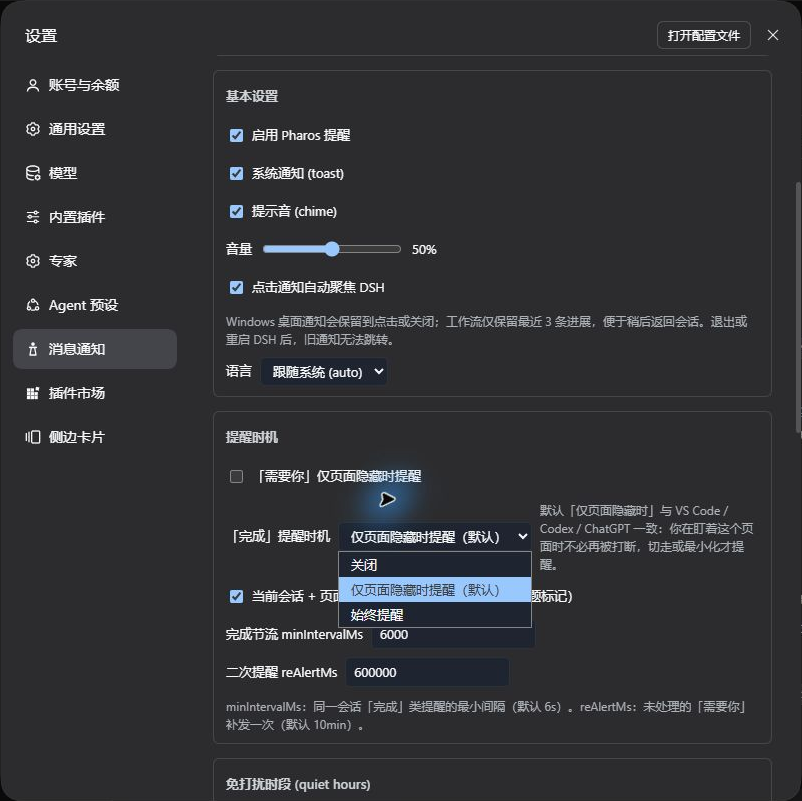Click the 50% volume value

(x=424, y=250)
